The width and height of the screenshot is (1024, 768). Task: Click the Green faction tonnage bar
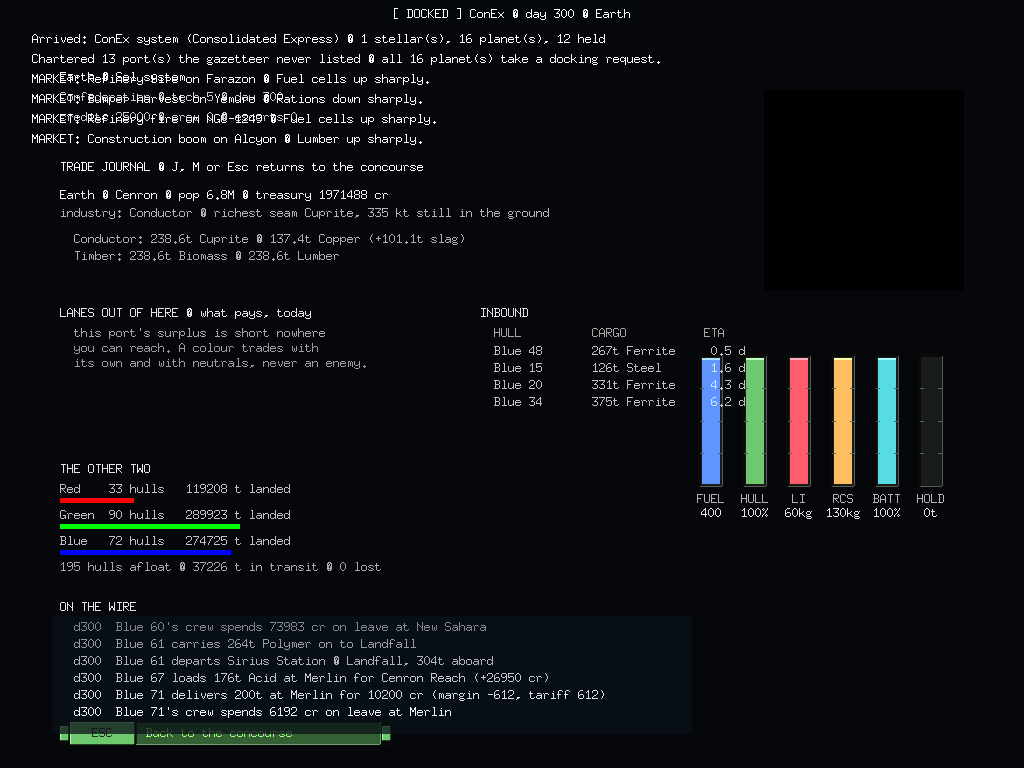150,526
